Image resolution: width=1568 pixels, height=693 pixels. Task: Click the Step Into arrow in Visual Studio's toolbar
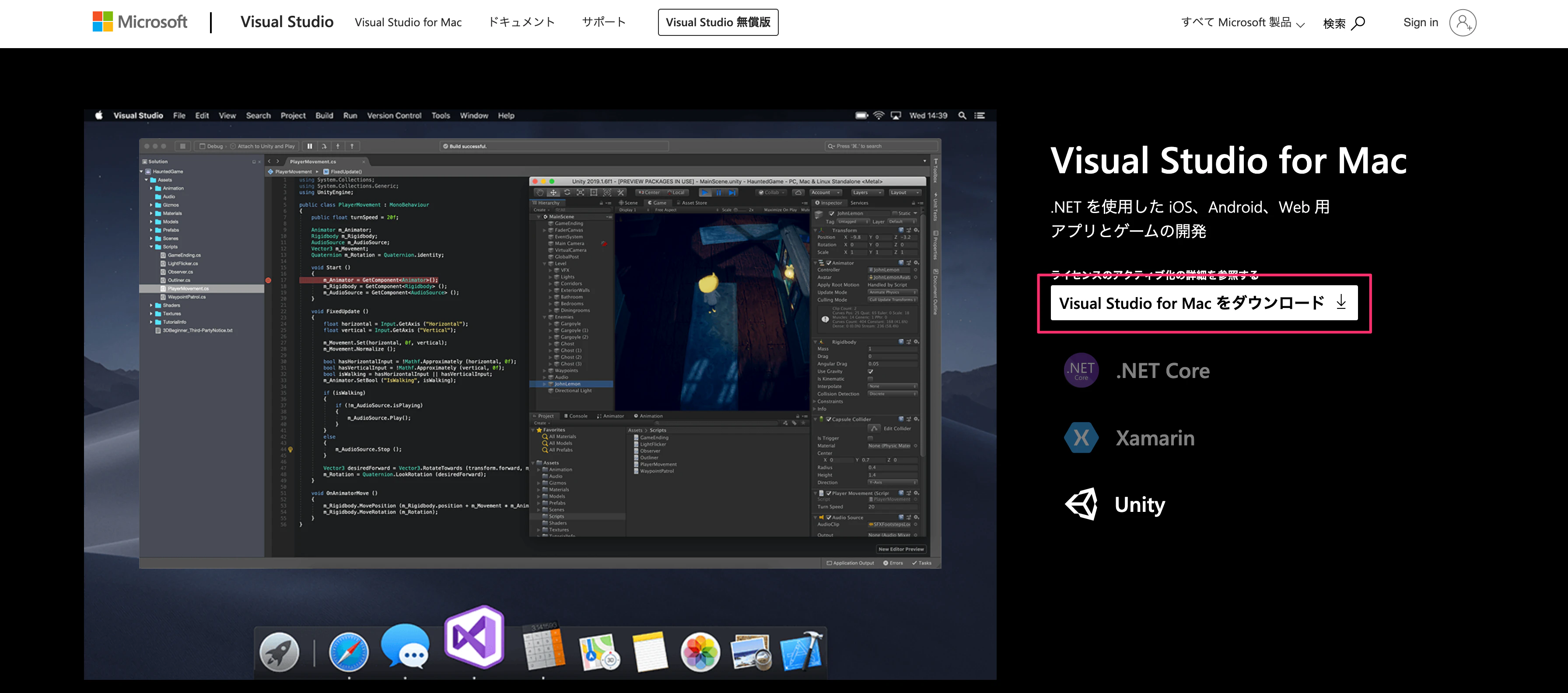pyautogui.click(x=338, y=146)
